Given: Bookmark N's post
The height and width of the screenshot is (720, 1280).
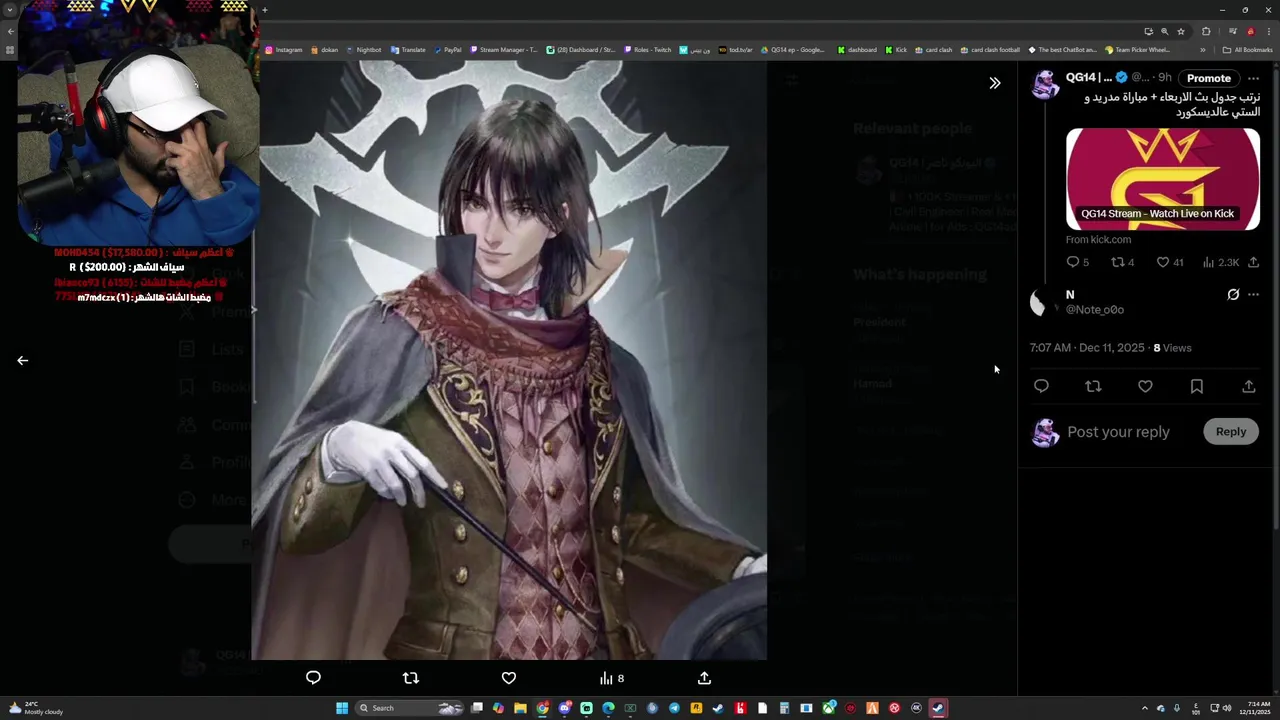Looking at the screenshot, I should click(1197, 386).
